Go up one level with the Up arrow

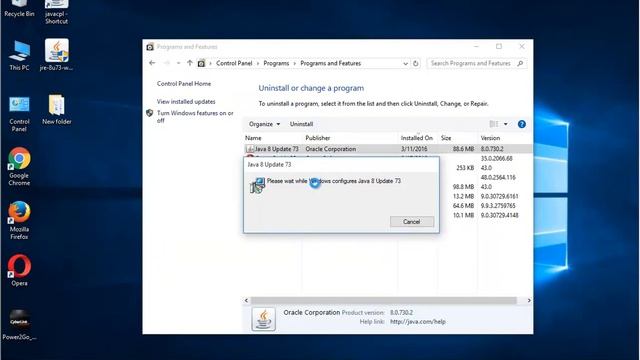coord(190,63)
